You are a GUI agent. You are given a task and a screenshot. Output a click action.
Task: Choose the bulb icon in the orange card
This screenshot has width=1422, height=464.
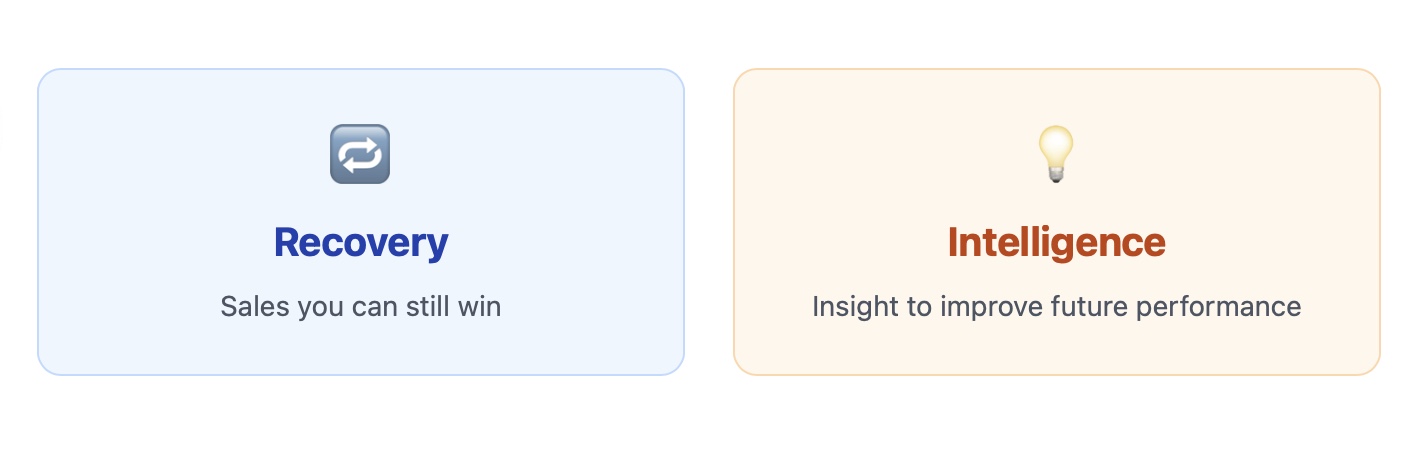pyautogui.click(x=1056, y=154)
